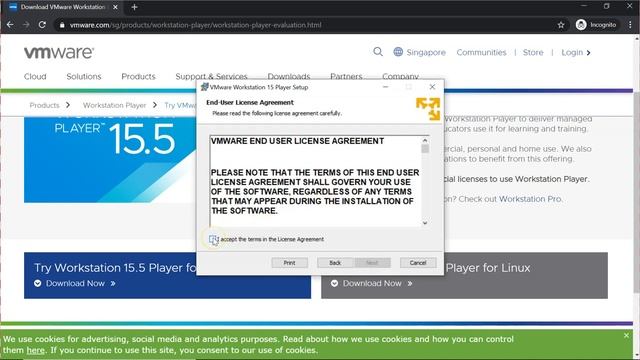This screenshot has height=360, width=640.
Task: Reload the VMware page
Action: [x=42, y=25]
